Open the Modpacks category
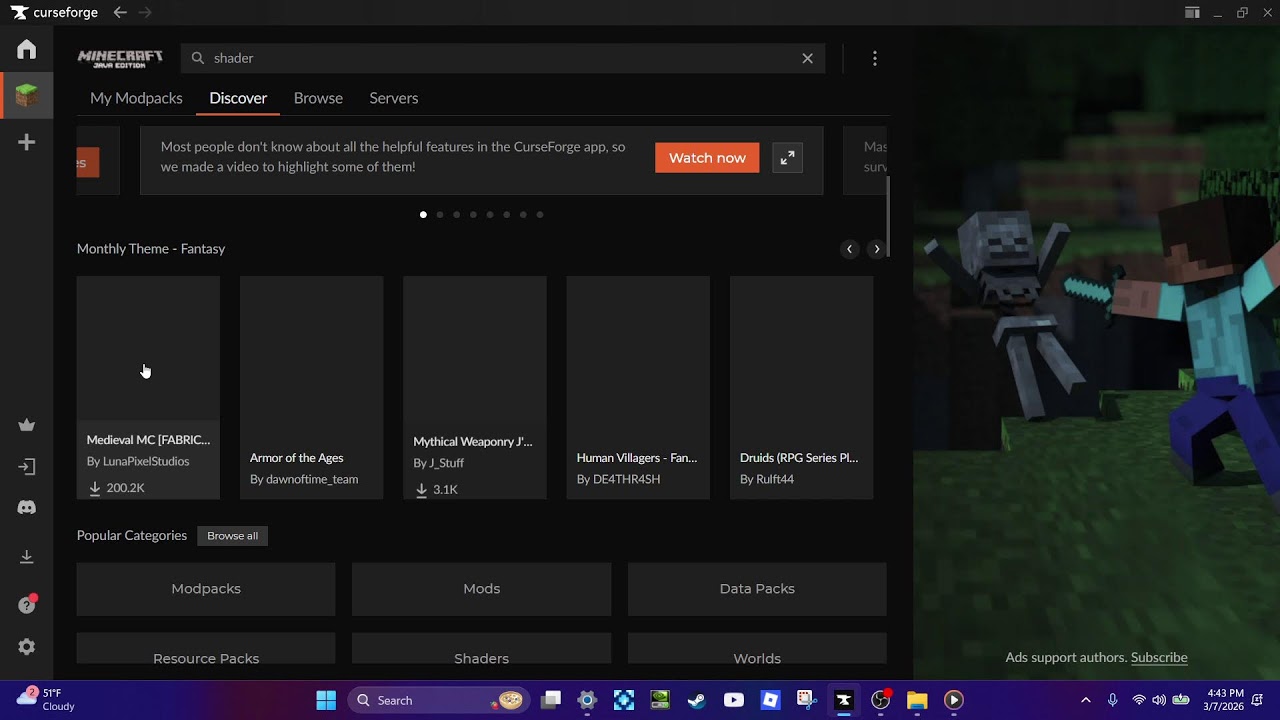This screenshot has height=720, width=1280. [206, 589]
